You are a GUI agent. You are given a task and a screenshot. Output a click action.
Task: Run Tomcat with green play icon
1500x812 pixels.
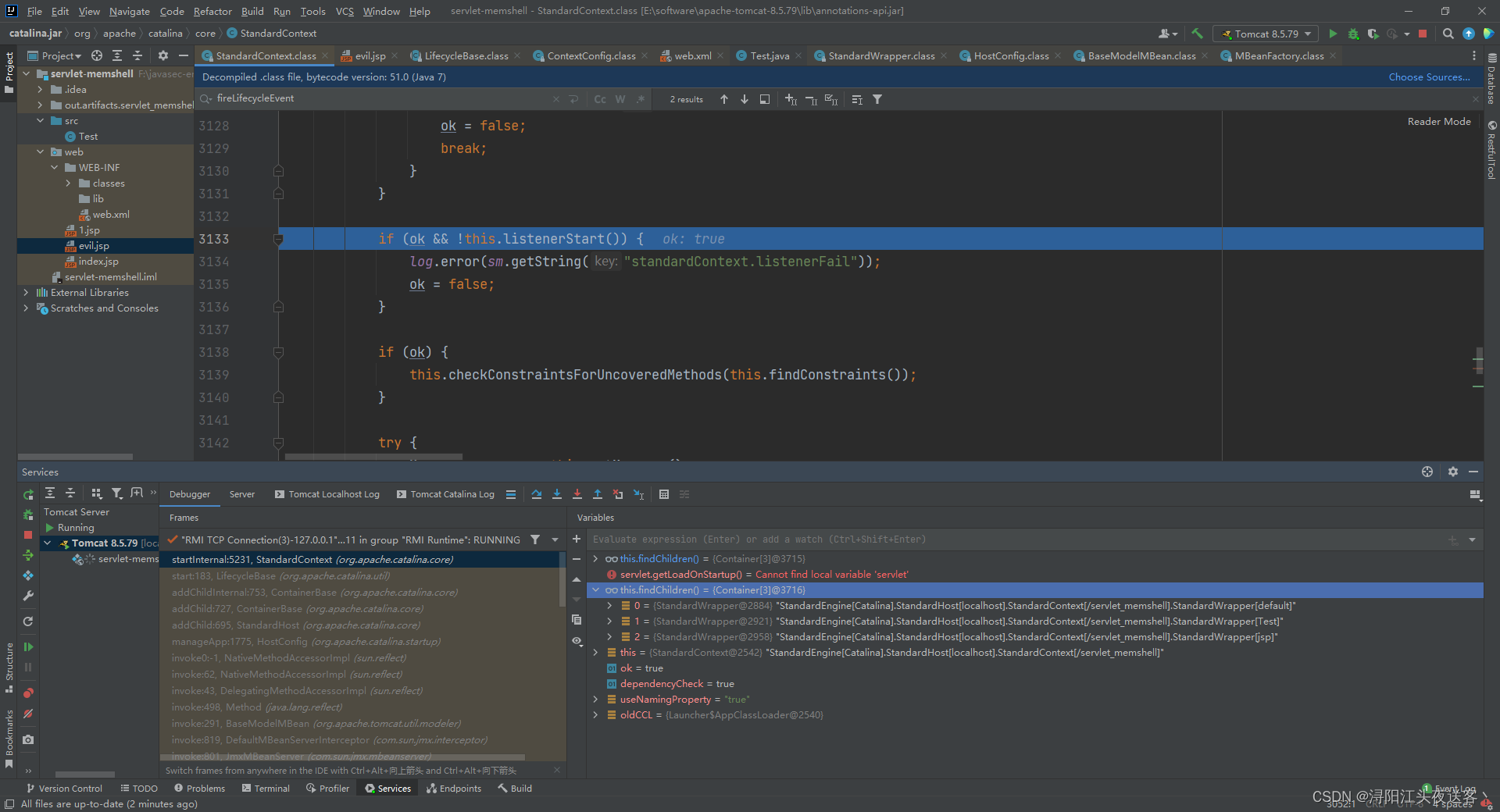[1333, 34]
